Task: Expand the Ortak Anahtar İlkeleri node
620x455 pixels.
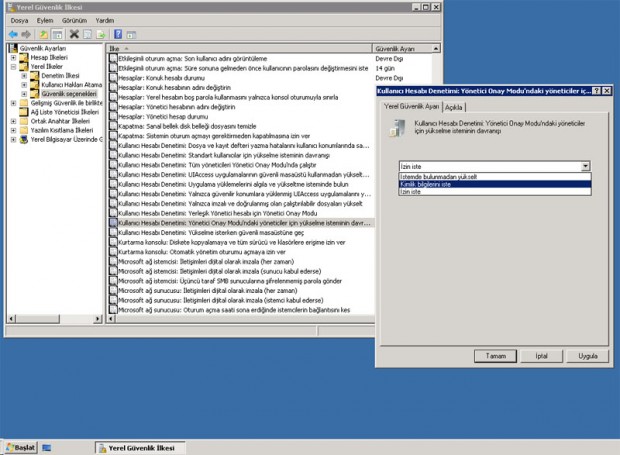Action: coord(13,120)
